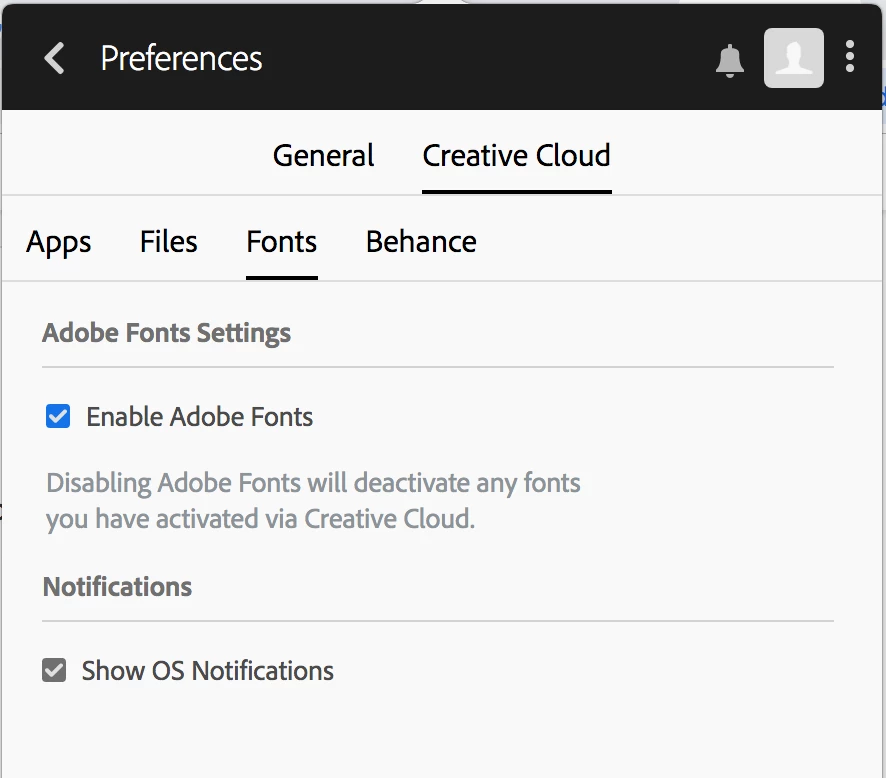Open the three-dot more options menu
Screen dimensions: 886x778
(x=849, y=56)
